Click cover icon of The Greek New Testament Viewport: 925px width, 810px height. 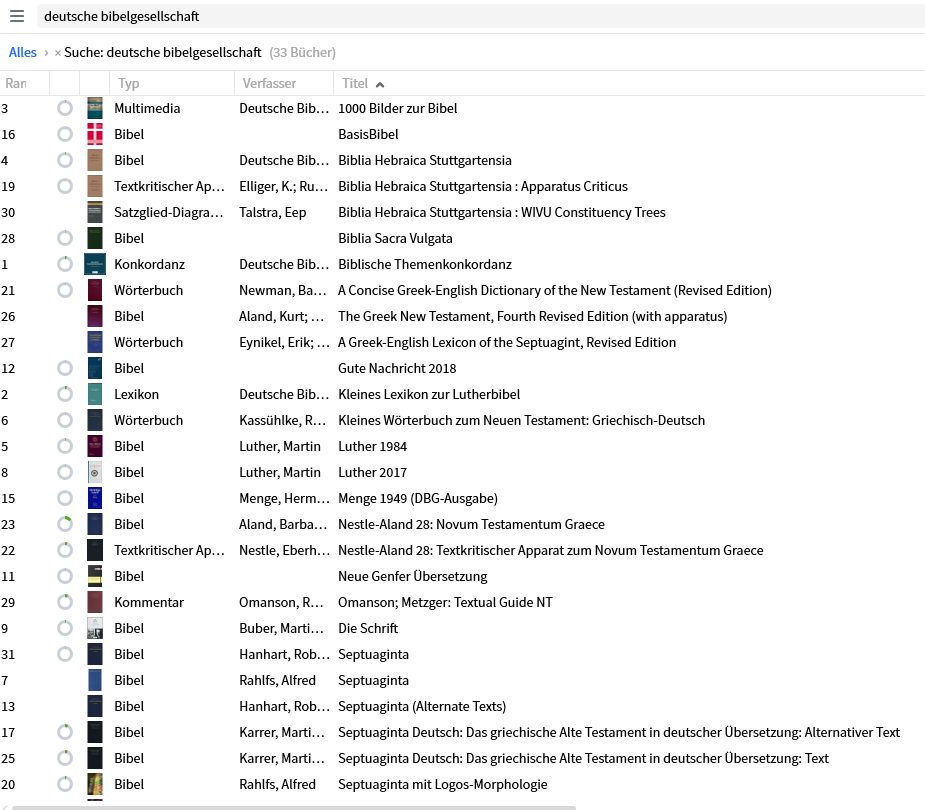pyautogui.click(x=94, y=316)
